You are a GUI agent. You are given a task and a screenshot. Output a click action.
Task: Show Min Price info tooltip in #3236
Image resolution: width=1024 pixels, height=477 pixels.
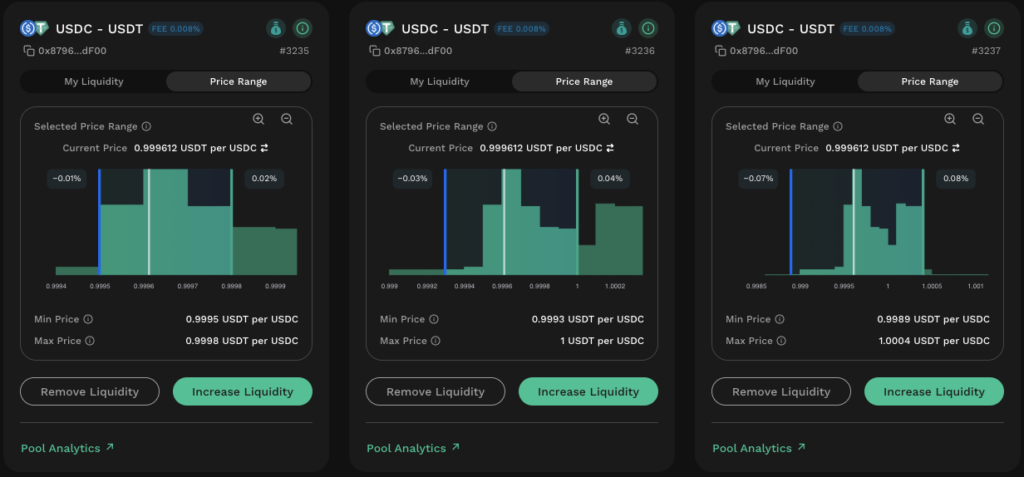click(x=434, y=320)
